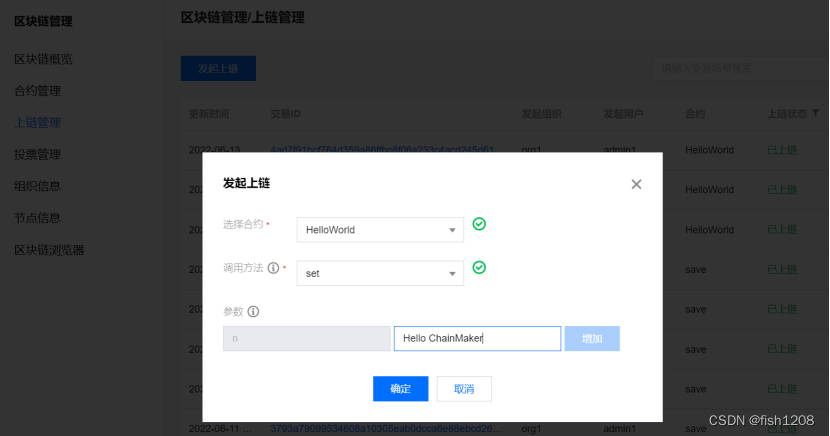Click the 交易ID column header
The width and height of the screenshot is (830, 436).
(285, 114)
